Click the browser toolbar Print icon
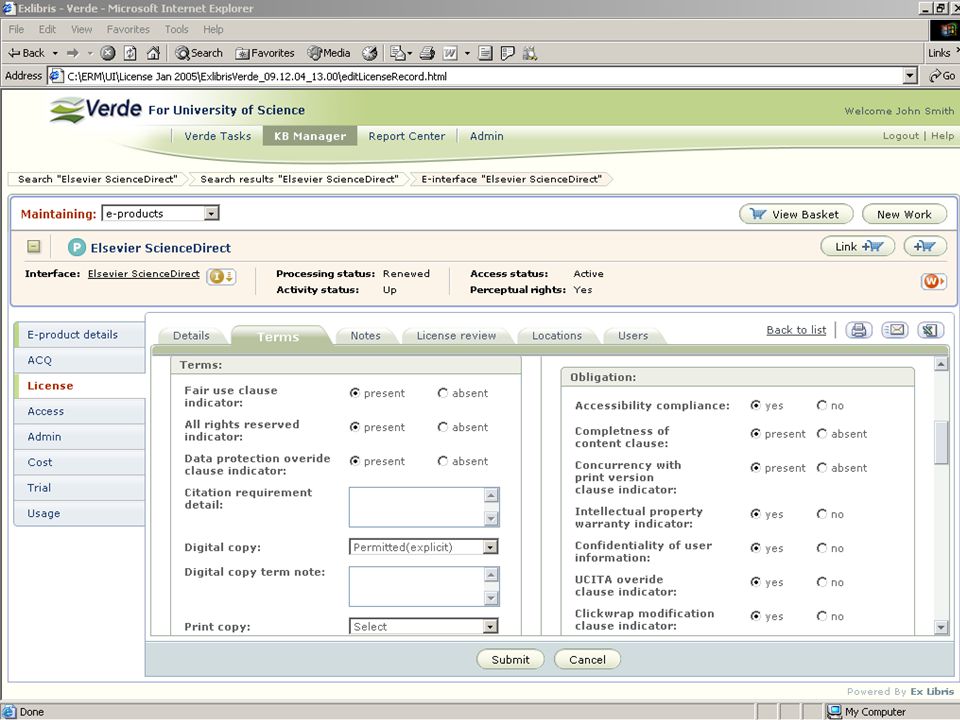 coord(427,53)
